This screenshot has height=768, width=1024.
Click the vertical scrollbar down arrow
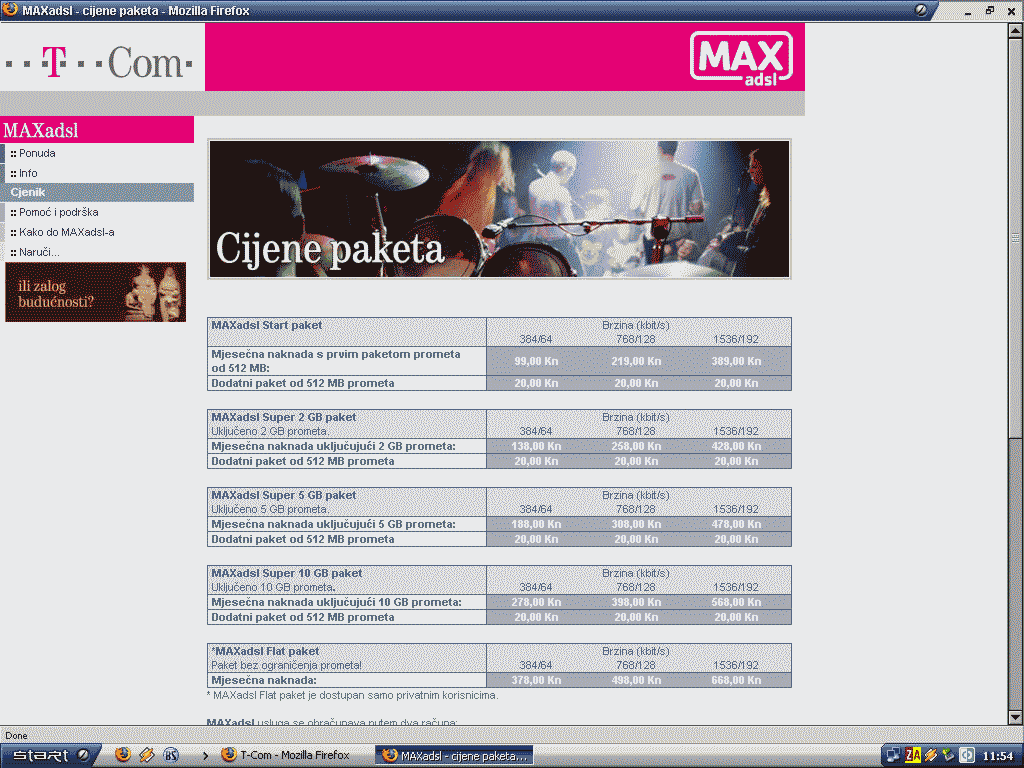(1016, 717)
